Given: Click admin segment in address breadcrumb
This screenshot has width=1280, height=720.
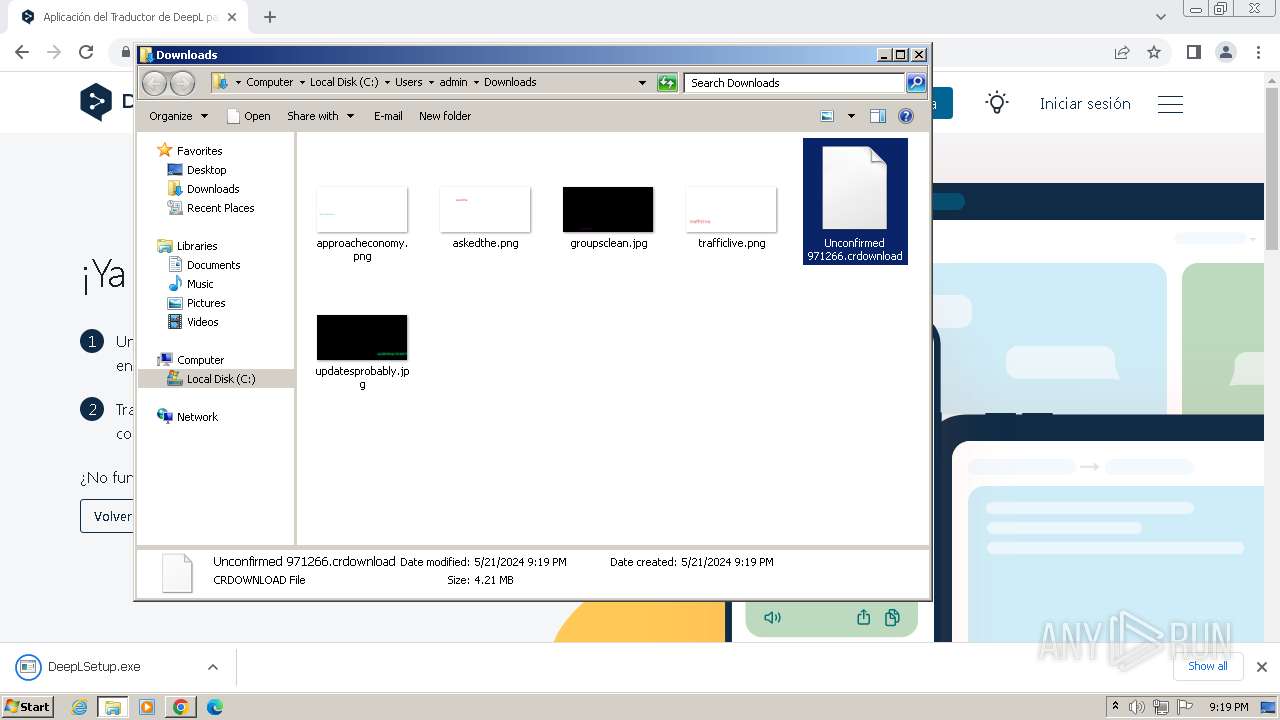Looking at the screenshot, I should pyautogui.click(x=453, y=83).
